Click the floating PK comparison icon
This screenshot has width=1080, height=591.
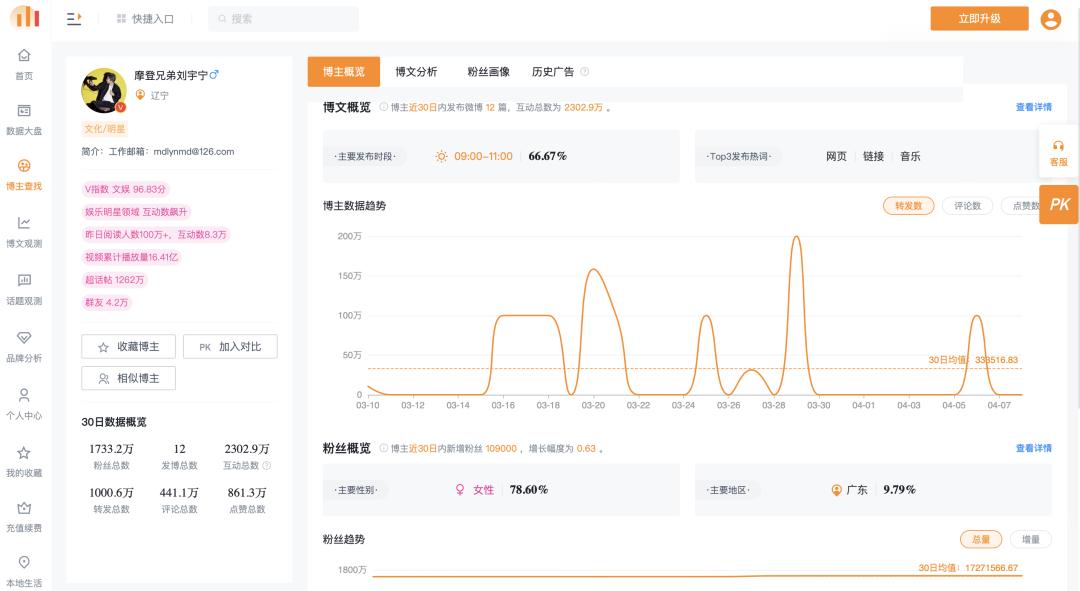pos(1059,204)
